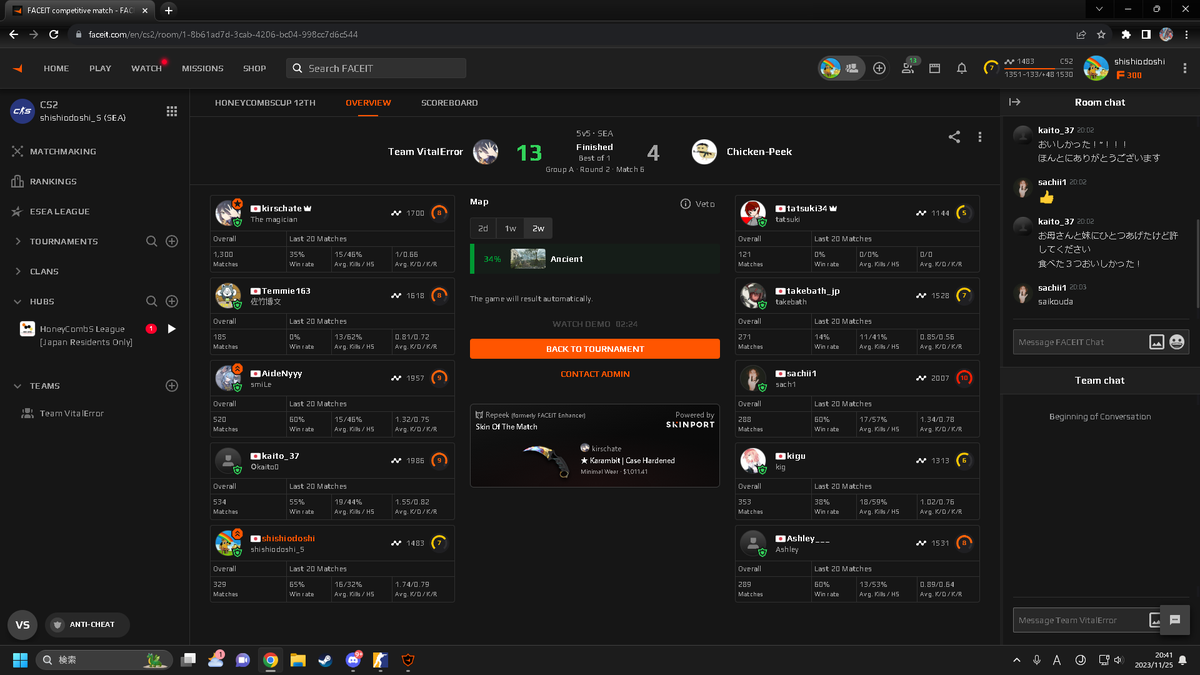Screen dimensions: 1200x675
Task: Expand the Clans sidebar section
Action: (x=18, y=271)
